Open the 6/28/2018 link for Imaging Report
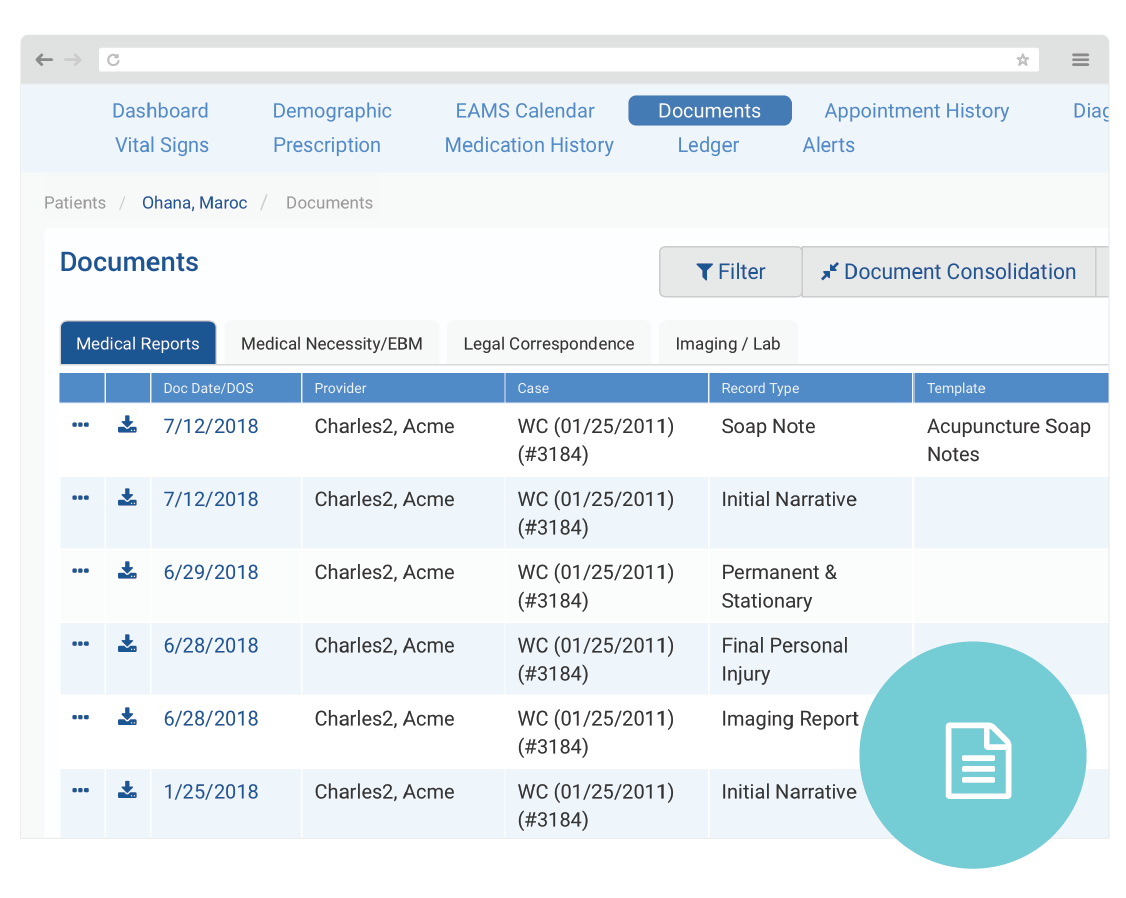 tap(211, 719)
